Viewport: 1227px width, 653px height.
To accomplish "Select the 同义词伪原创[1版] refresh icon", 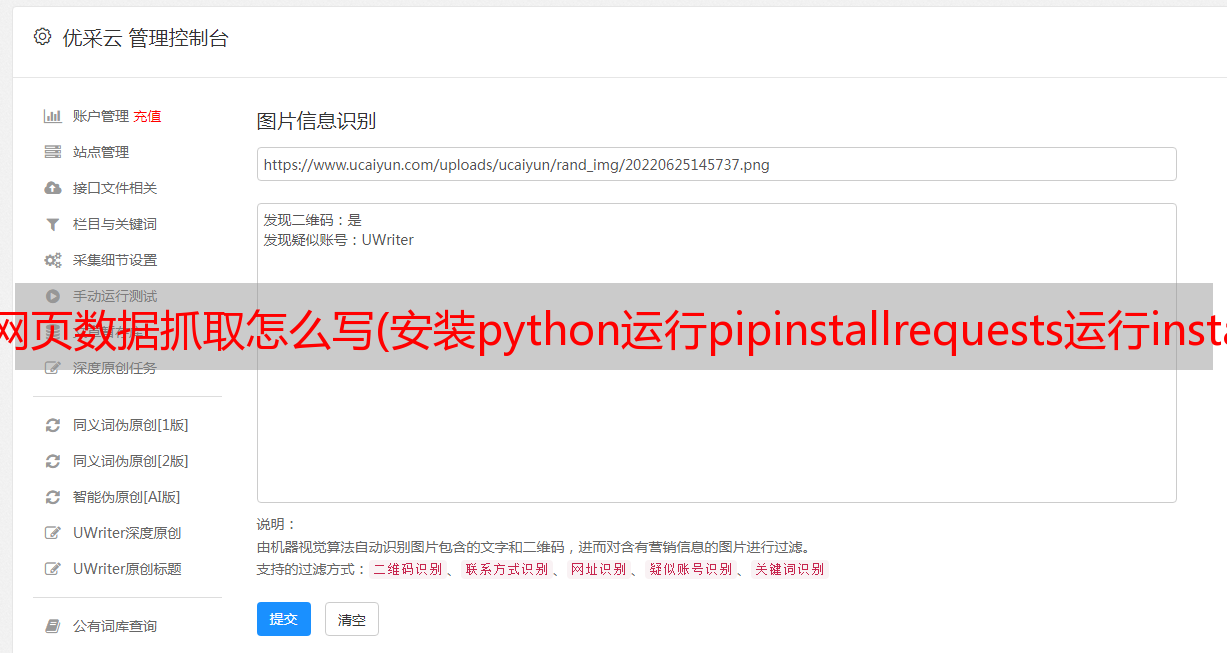I will coord(53,425).
